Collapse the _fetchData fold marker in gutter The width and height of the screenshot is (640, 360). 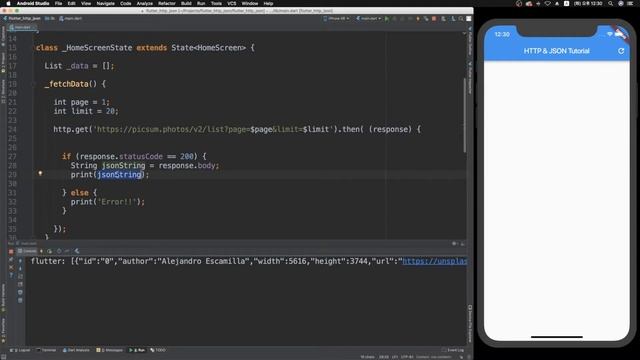(34, 84)
